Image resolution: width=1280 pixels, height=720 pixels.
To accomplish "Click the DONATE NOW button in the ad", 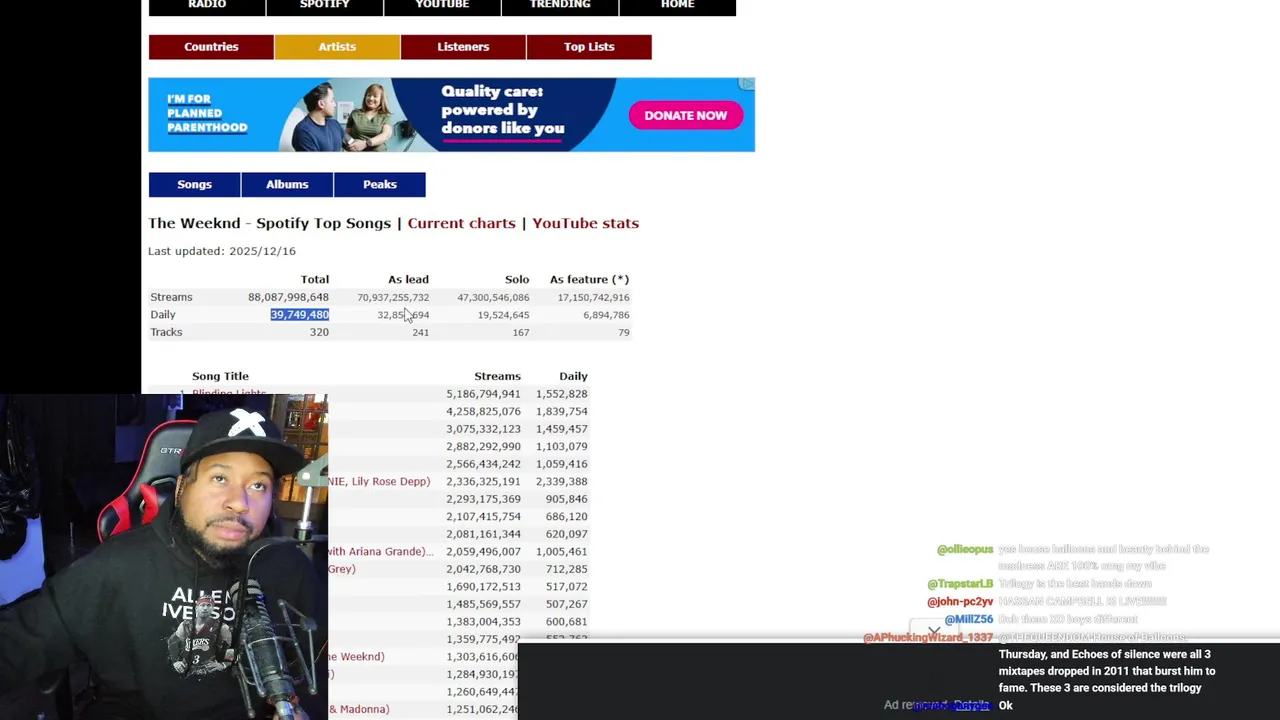I will click(685, 115).
